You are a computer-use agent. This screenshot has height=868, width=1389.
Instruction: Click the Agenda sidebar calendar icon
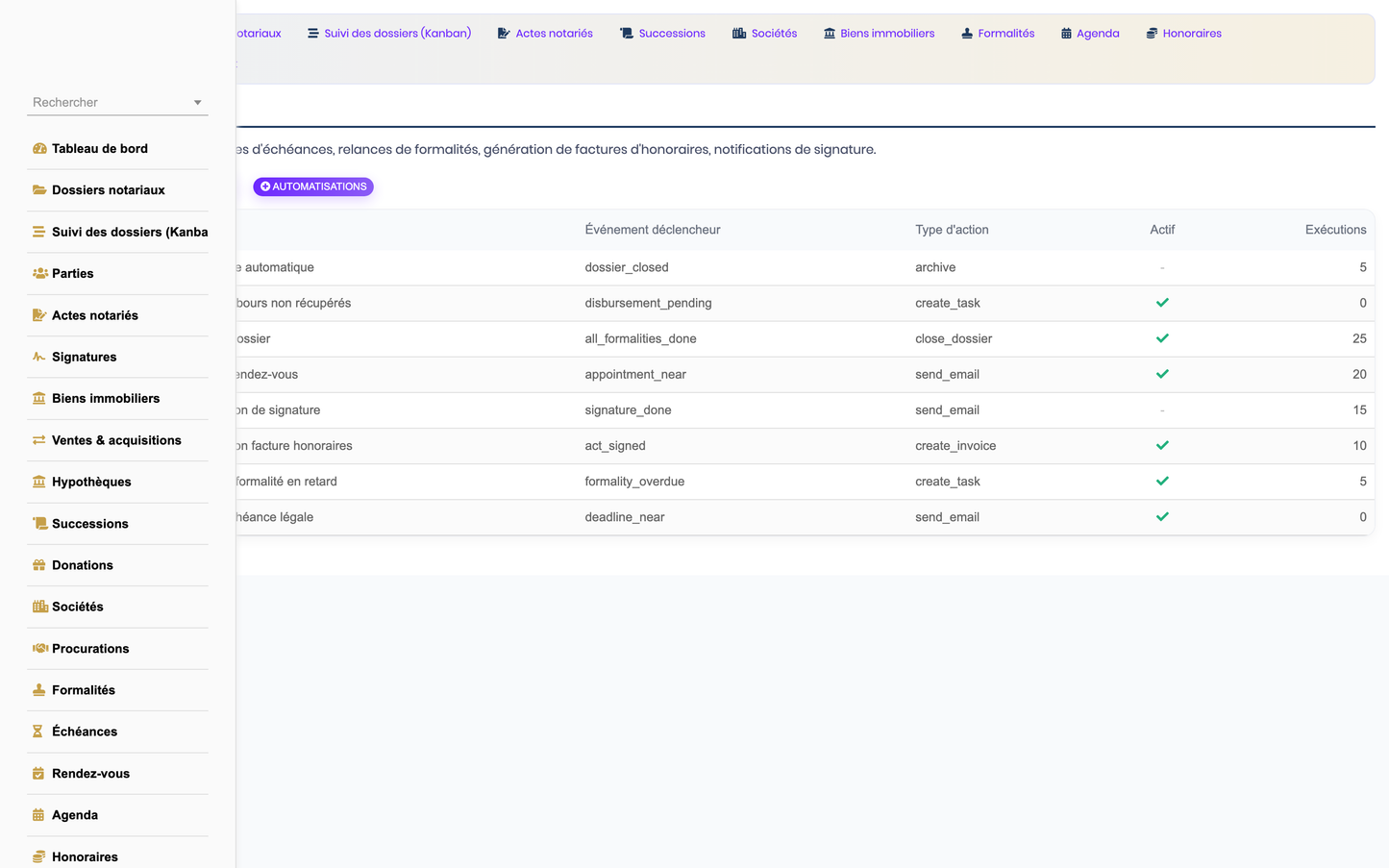(x=38, y=815)
